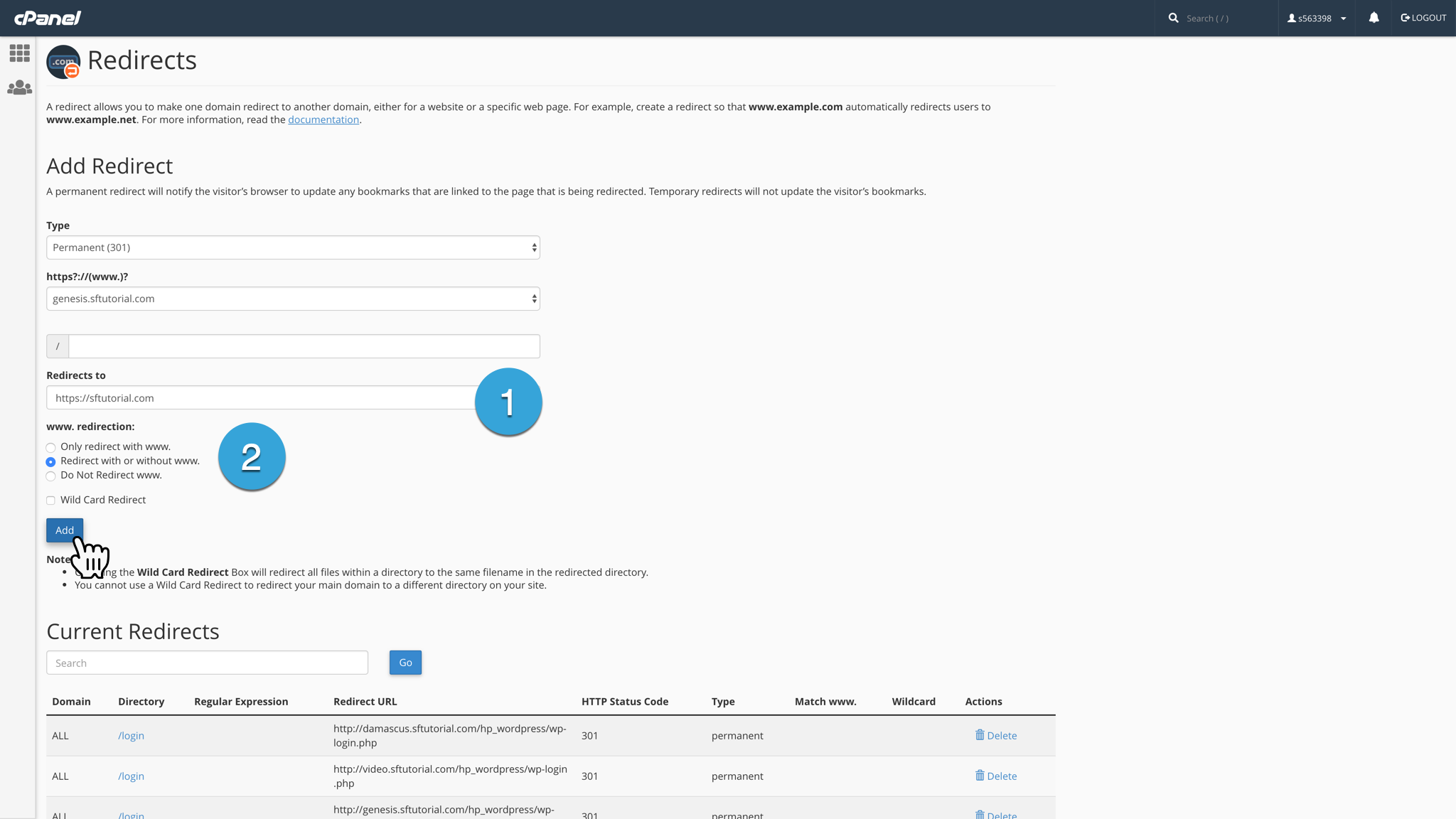
Task: Click the LOGOUT link
Action: tap(1423, 18)
